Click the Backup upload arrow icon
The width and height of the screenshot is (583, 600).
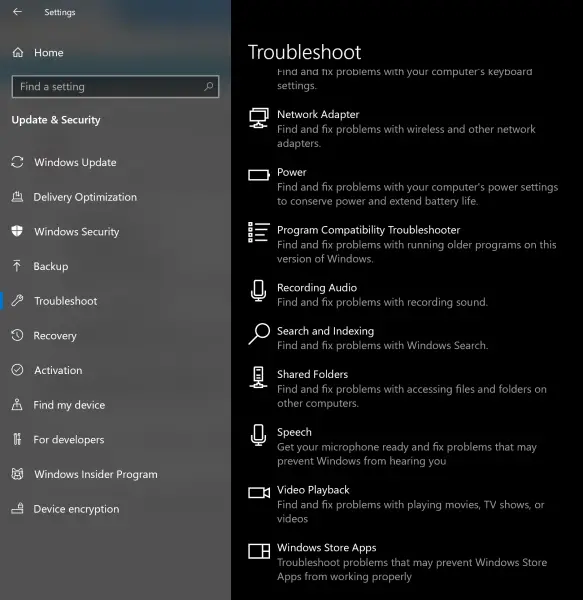click(x=17, y=266)
